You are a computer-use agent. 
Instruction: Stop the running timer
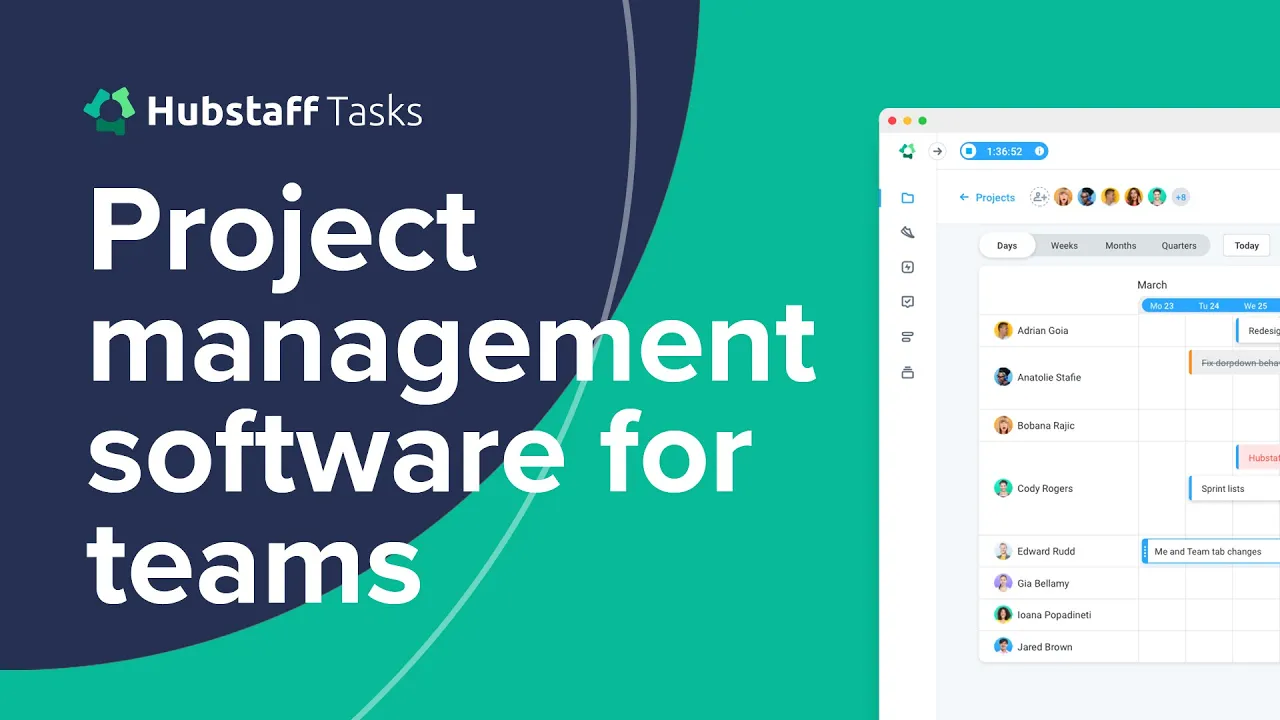coord(968,151)
